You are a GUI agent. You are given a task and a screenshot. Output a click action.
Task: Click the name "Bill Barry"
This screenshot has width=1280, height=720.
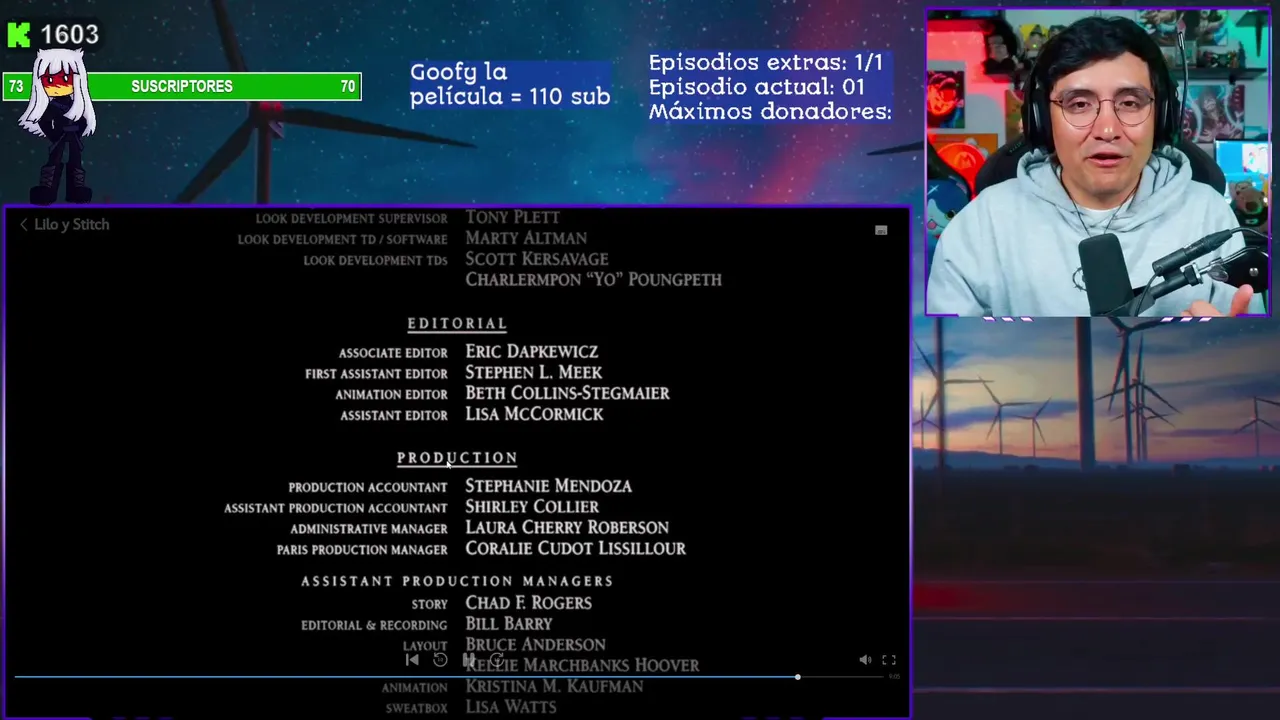509,624
